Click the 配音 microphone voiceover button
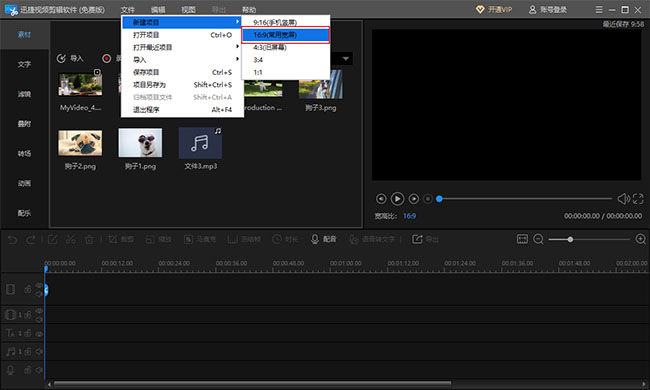 323,240
